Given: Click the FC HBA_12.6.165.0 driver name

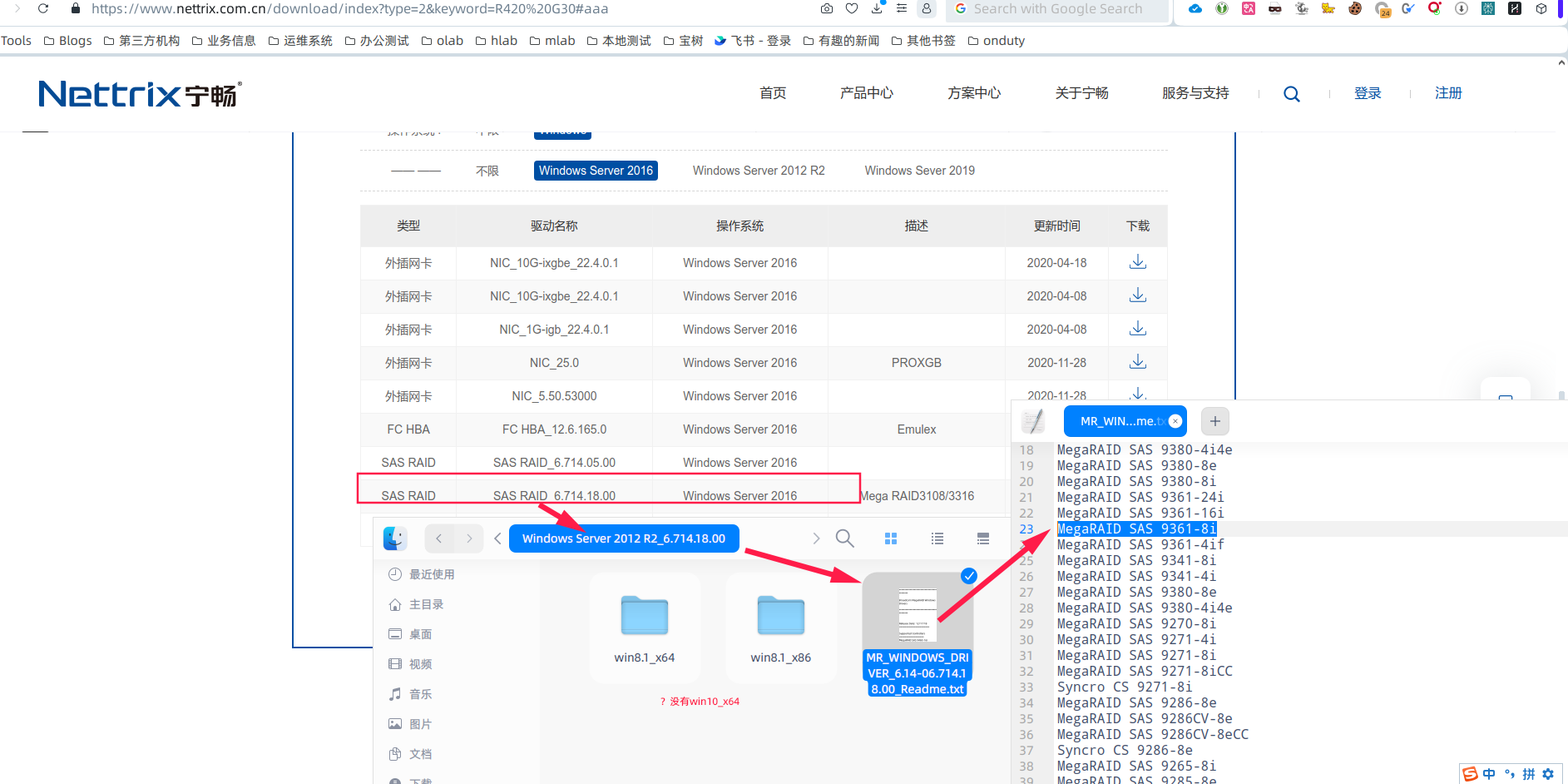Looking at the screenshot, I should [x=554, y=429].
